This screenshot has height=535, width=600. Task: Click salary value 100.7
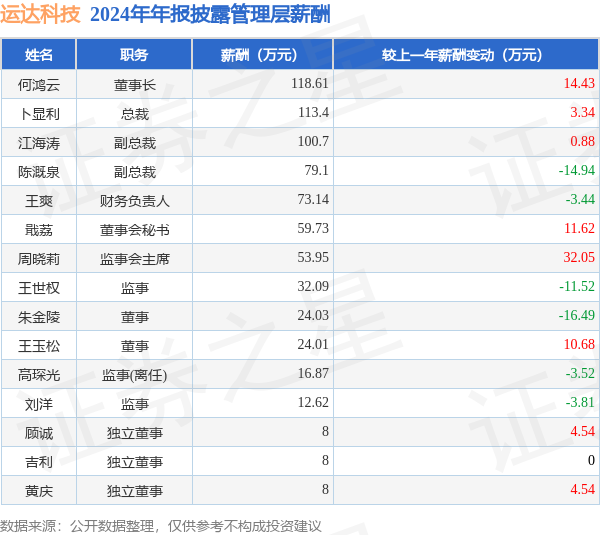(x=313, y=141)
